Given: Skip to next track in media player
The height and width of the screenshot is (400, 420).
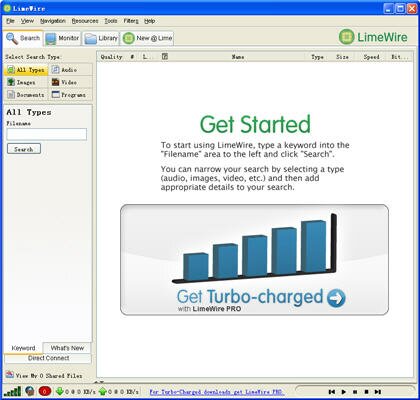Looking at the screenshot, I should 377,392.
